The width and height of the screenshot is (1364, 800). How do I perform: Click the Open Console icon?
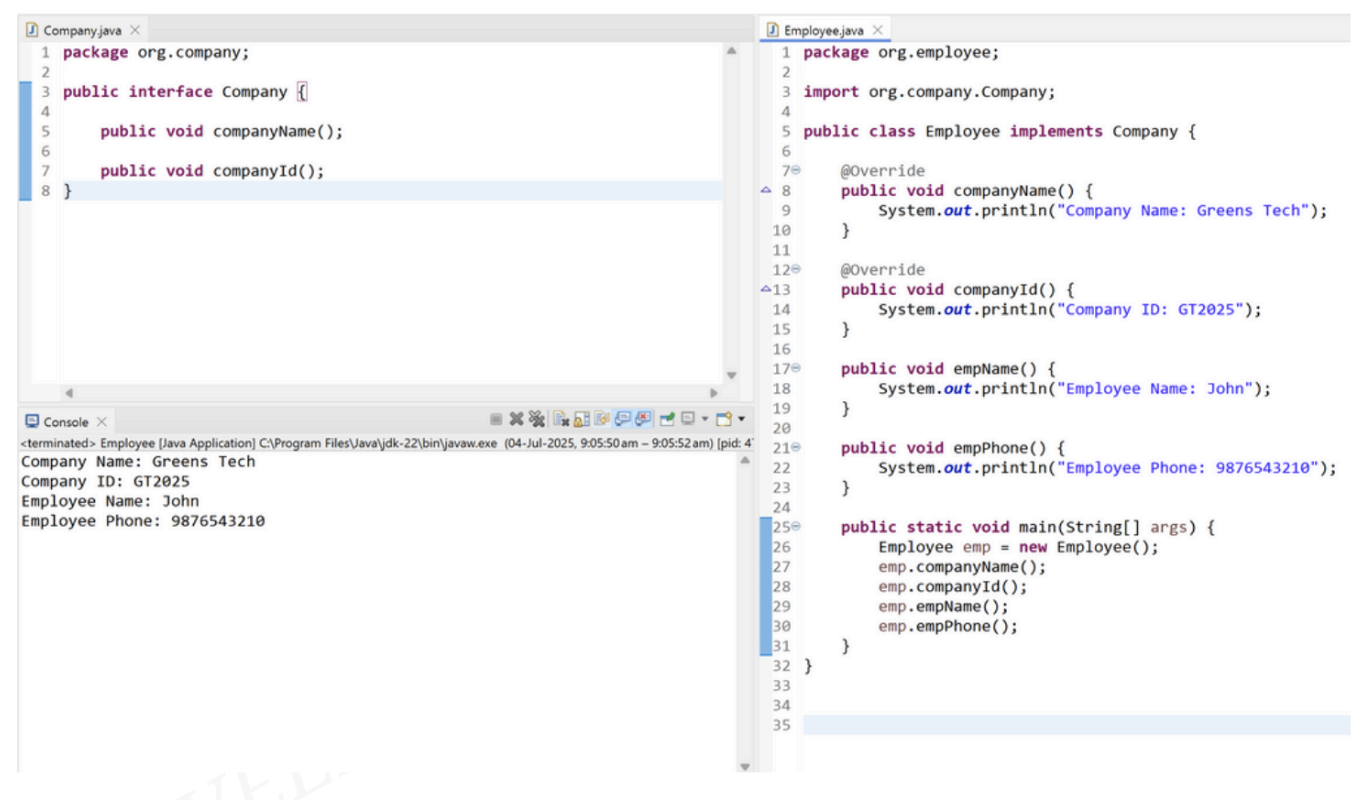click(723, 419)
